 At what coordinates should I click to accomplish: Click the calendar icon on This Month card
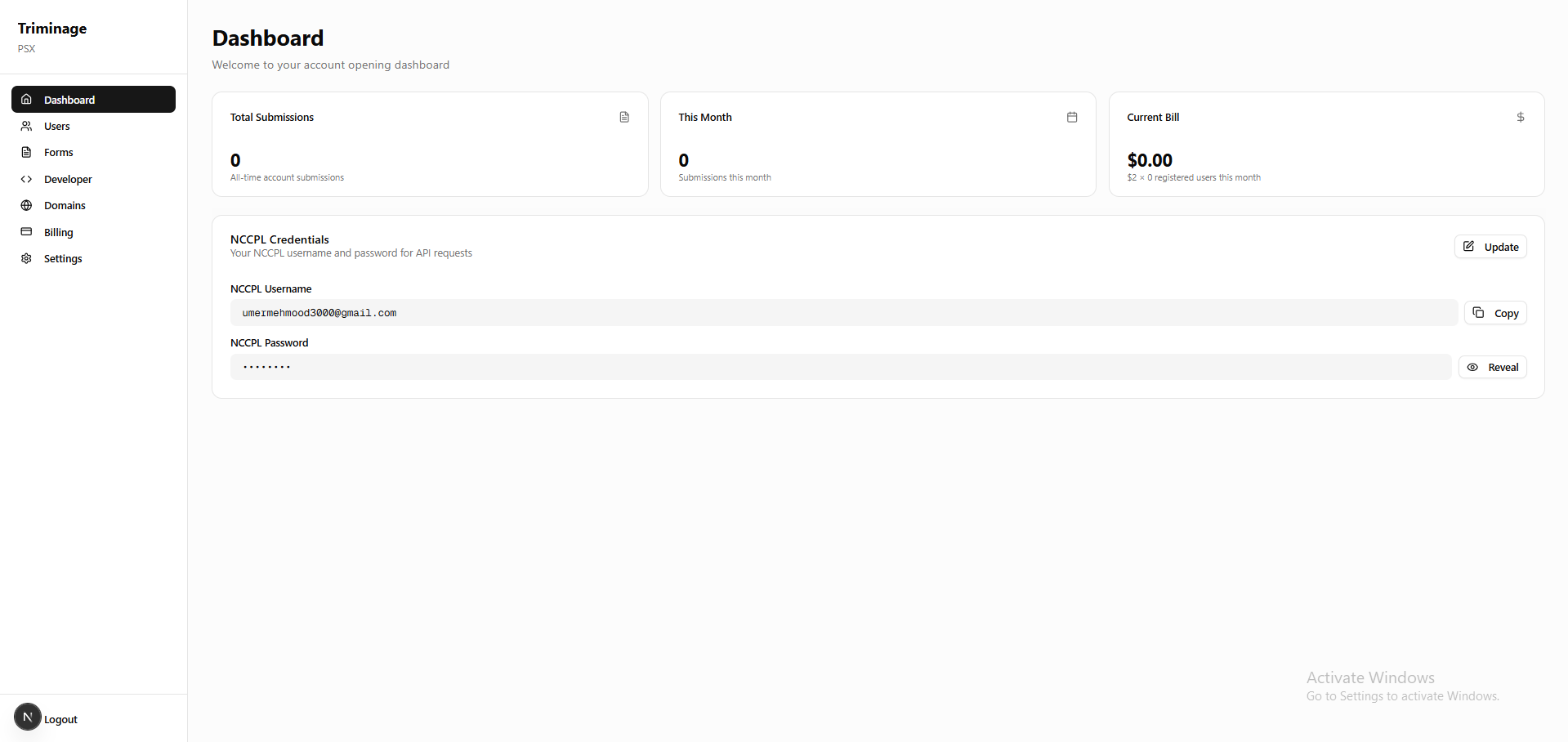(x=1072, y=117)
